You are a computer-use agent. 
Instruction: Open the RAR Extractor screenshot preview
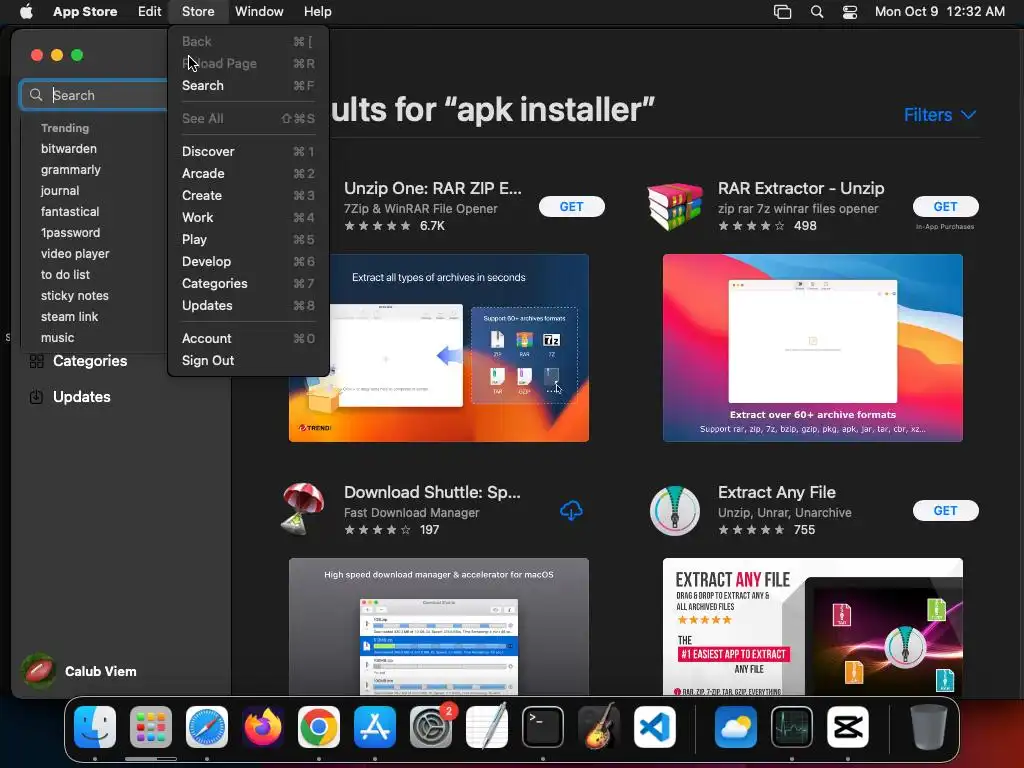[x=812, y=348]
